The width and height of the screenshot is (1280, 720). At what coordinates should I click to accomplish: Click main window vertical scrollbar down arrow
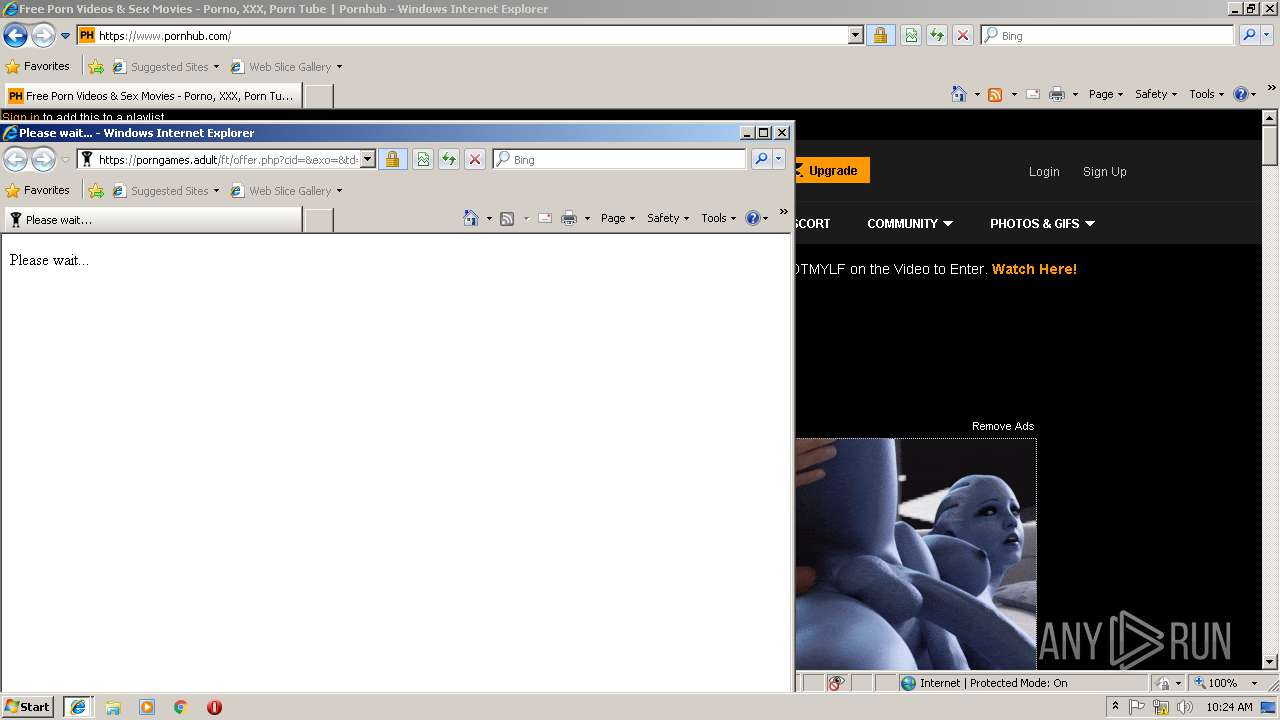pyautogui.click(x=1270, y=661)
